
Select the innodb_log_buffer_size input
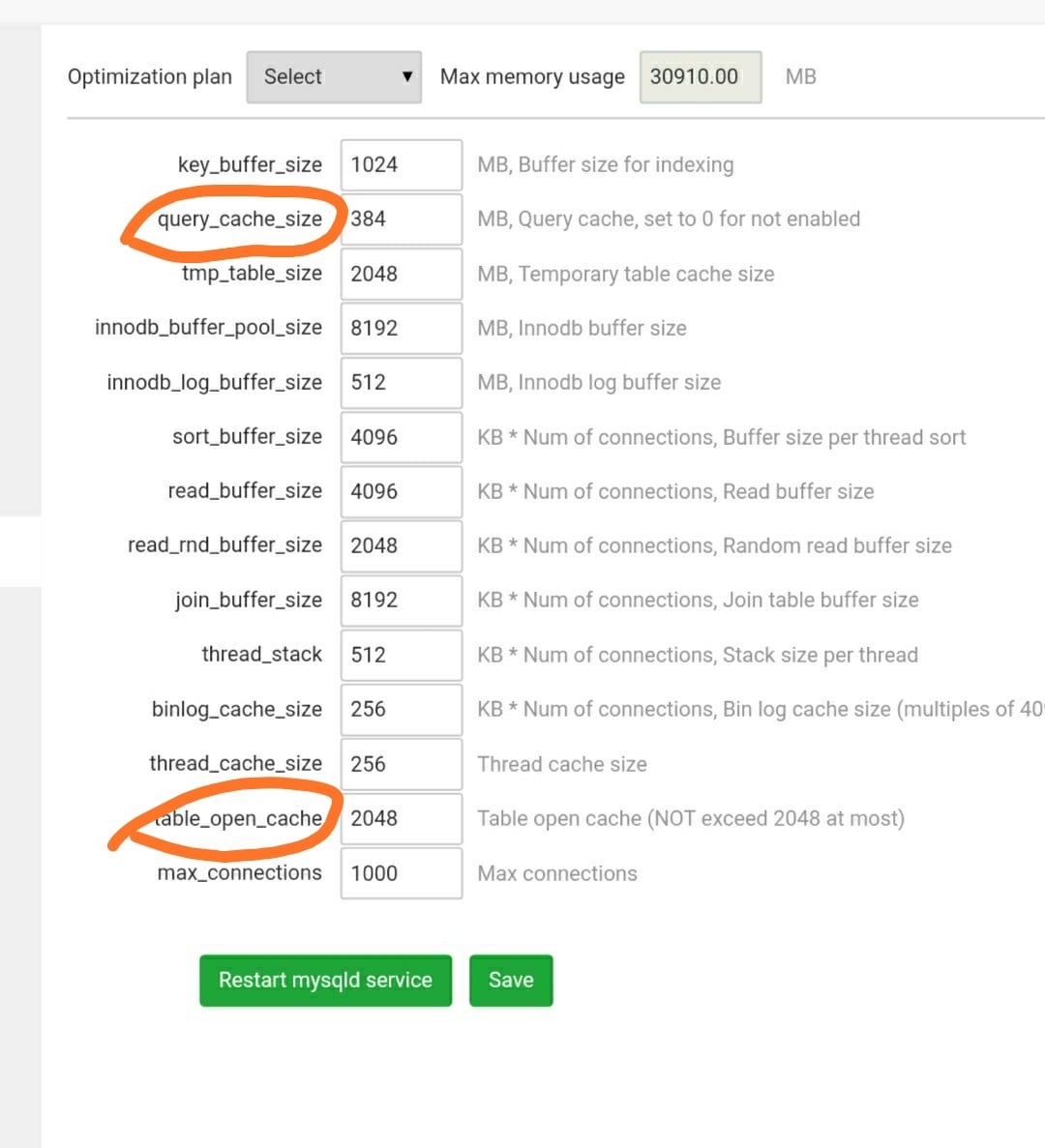(401, 383)
